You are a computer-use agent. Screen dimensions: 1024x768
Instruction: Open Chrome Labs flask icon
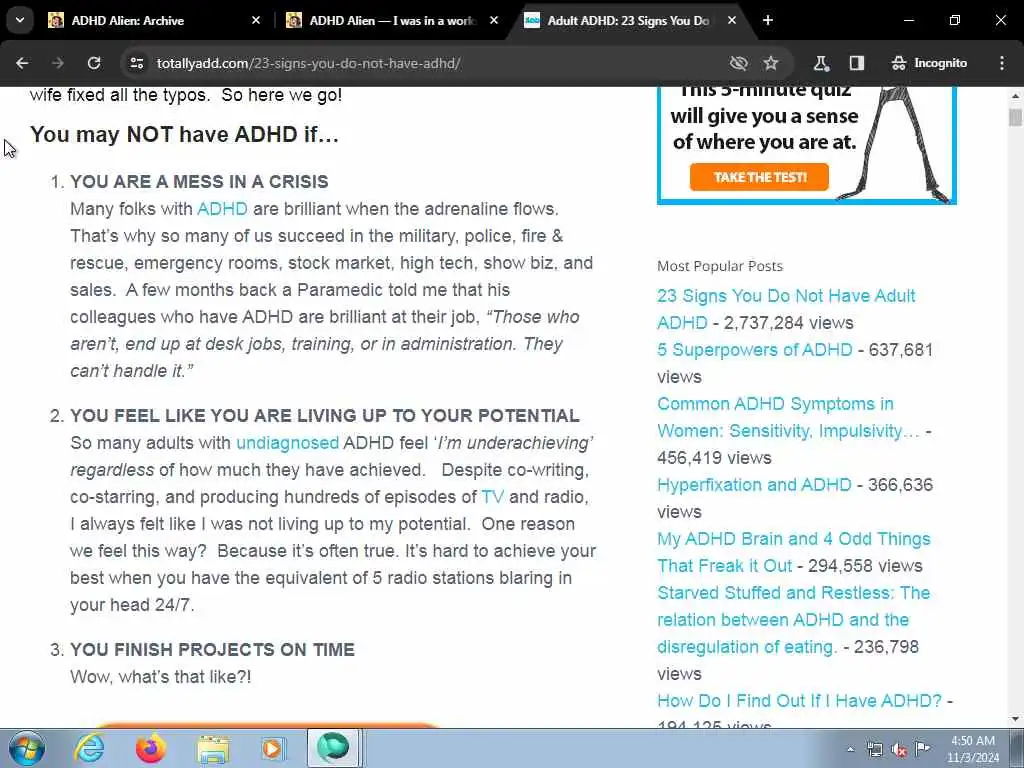821,63
